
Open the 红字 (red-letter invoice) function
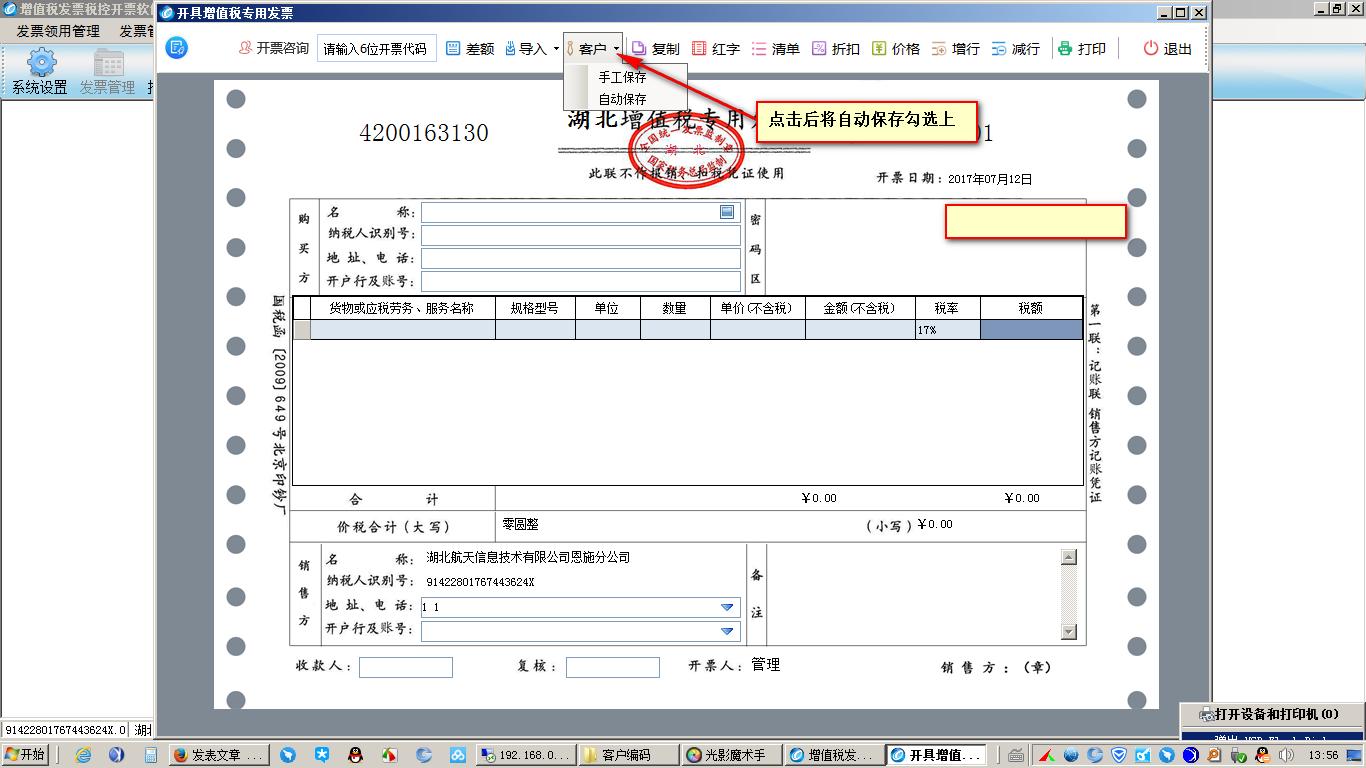(718, 48)
